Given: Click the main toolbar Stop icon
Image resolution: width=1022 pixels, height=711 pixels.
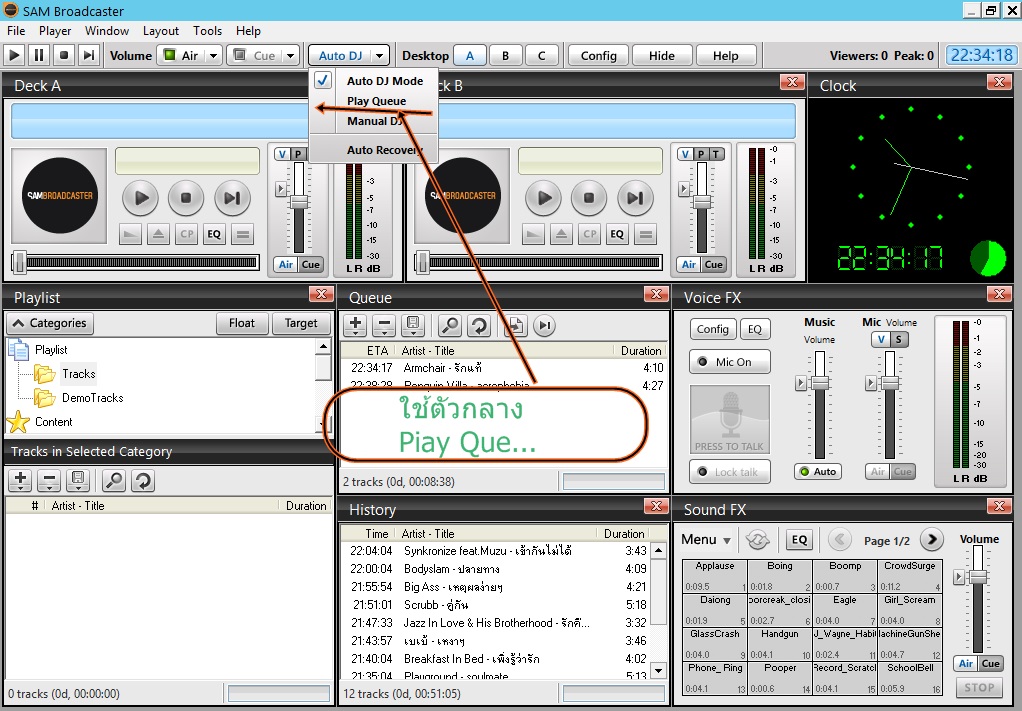Looking at the screenshot, I should point(64,55).
